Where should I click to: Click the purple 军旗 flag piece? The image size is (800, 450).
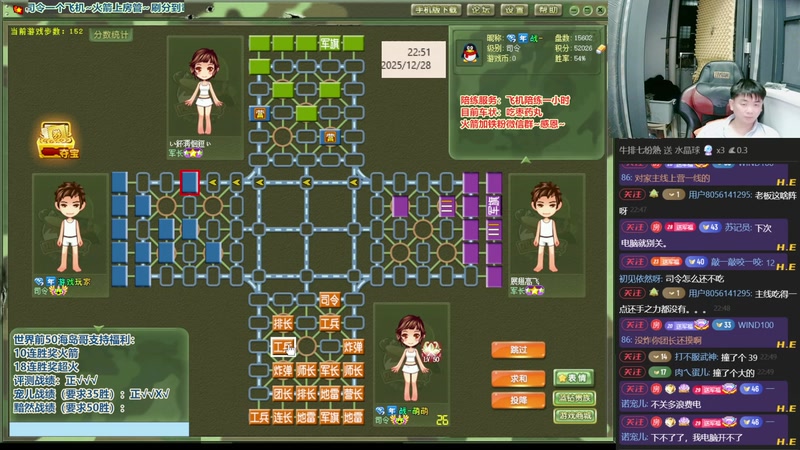pos(493,206)
